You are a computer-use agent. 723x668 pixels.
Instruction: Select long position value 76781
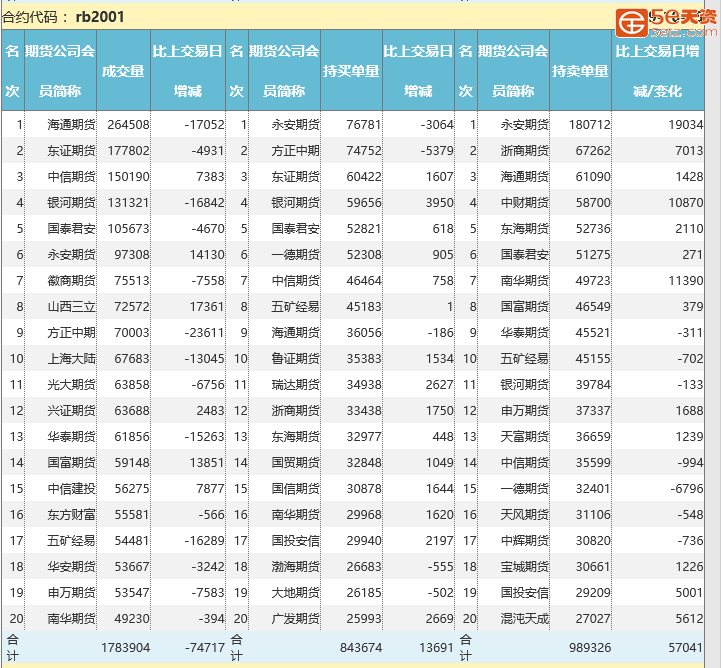(x=364, y=124)
